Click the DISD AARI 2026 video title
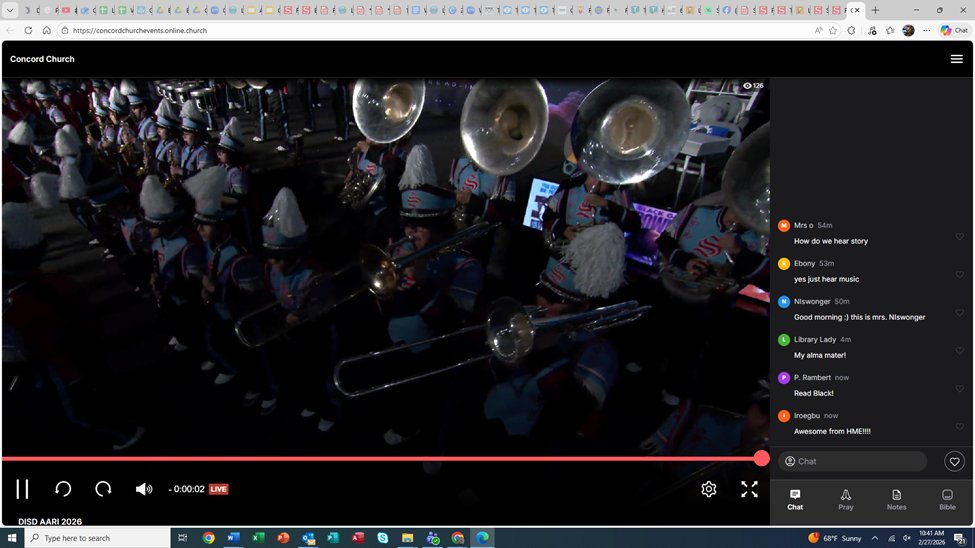The image size is (975, 548). (50, 521)
